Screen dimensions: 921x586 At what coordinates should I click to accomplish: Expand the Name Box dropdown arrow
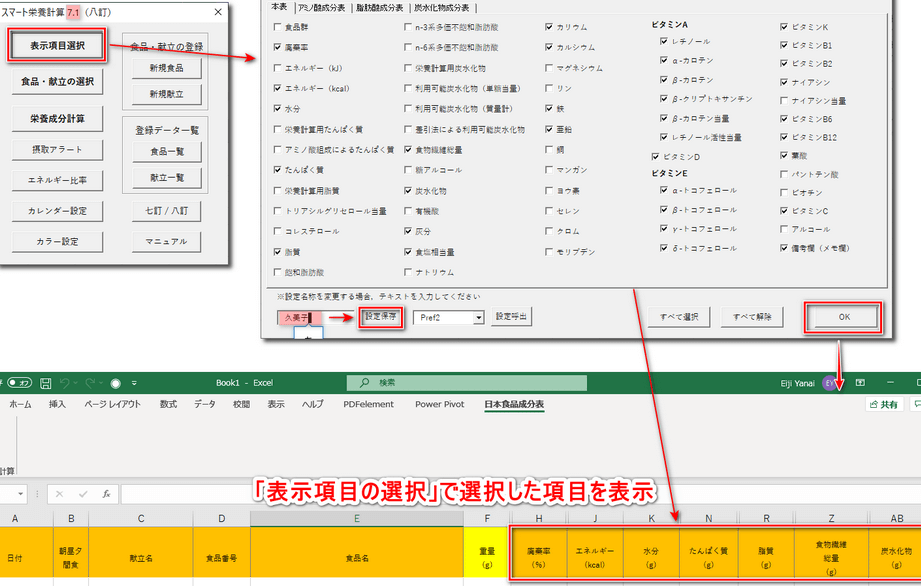[19, 494]
